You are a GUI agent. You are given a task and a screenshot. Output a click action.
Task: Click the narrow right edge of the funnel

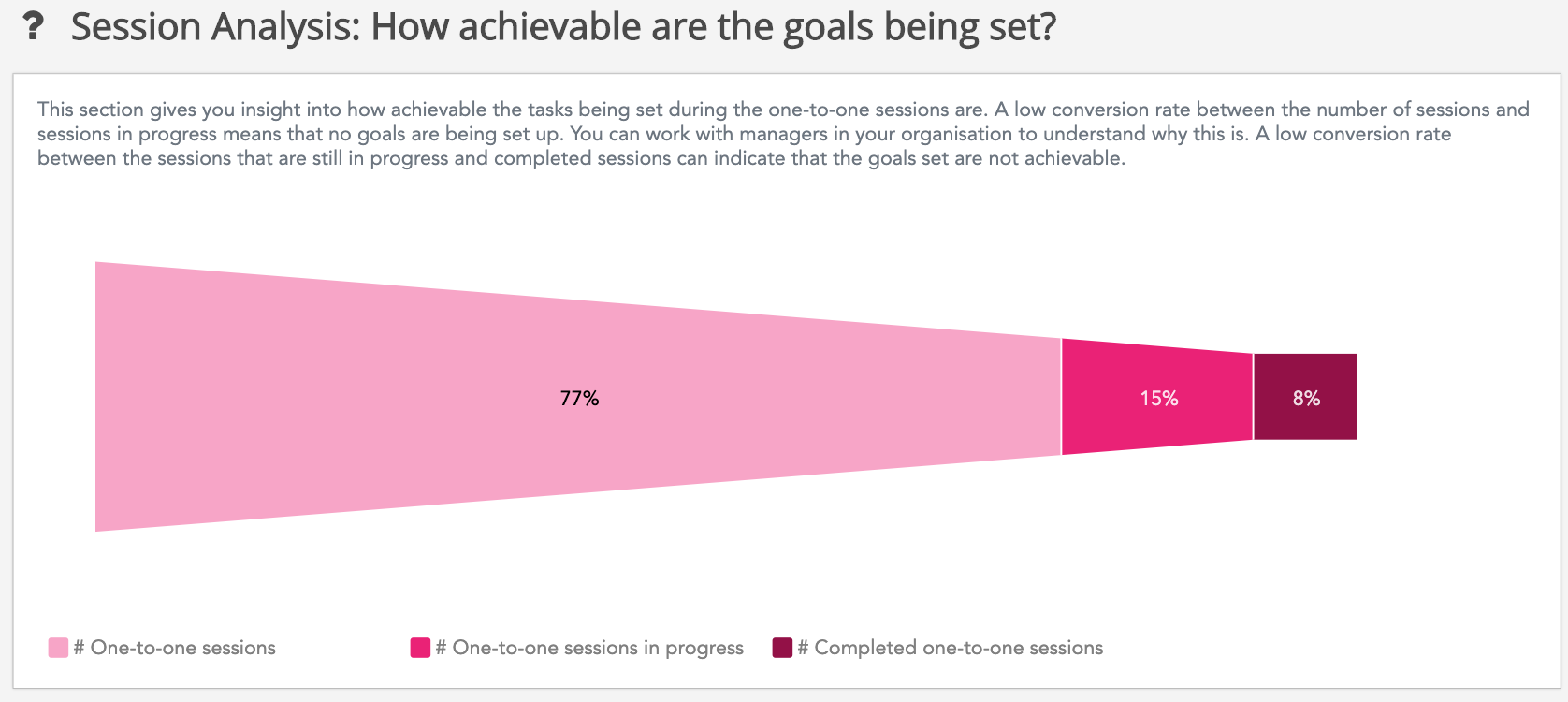pos(1355,397)
